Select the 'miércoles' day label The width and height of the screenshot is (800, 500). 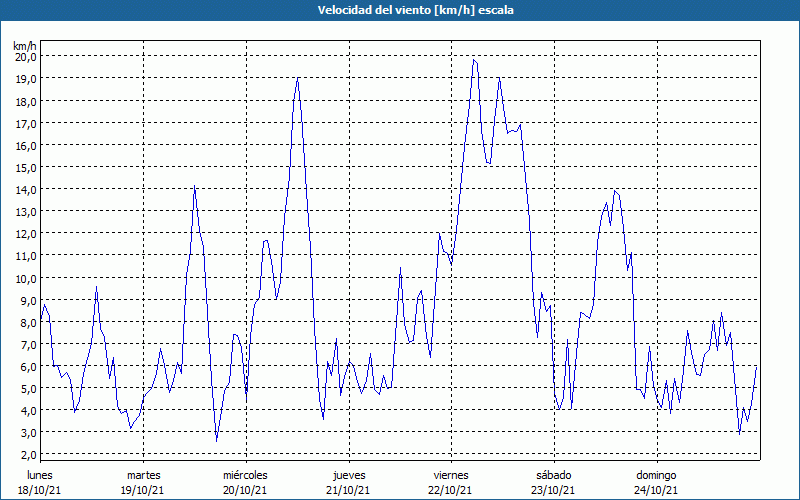coord(245,475)
